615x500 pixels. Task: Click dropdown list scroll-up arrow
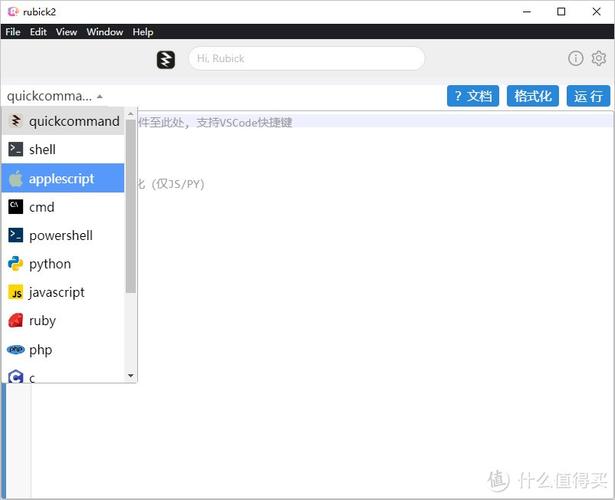(x=131, y=114)
